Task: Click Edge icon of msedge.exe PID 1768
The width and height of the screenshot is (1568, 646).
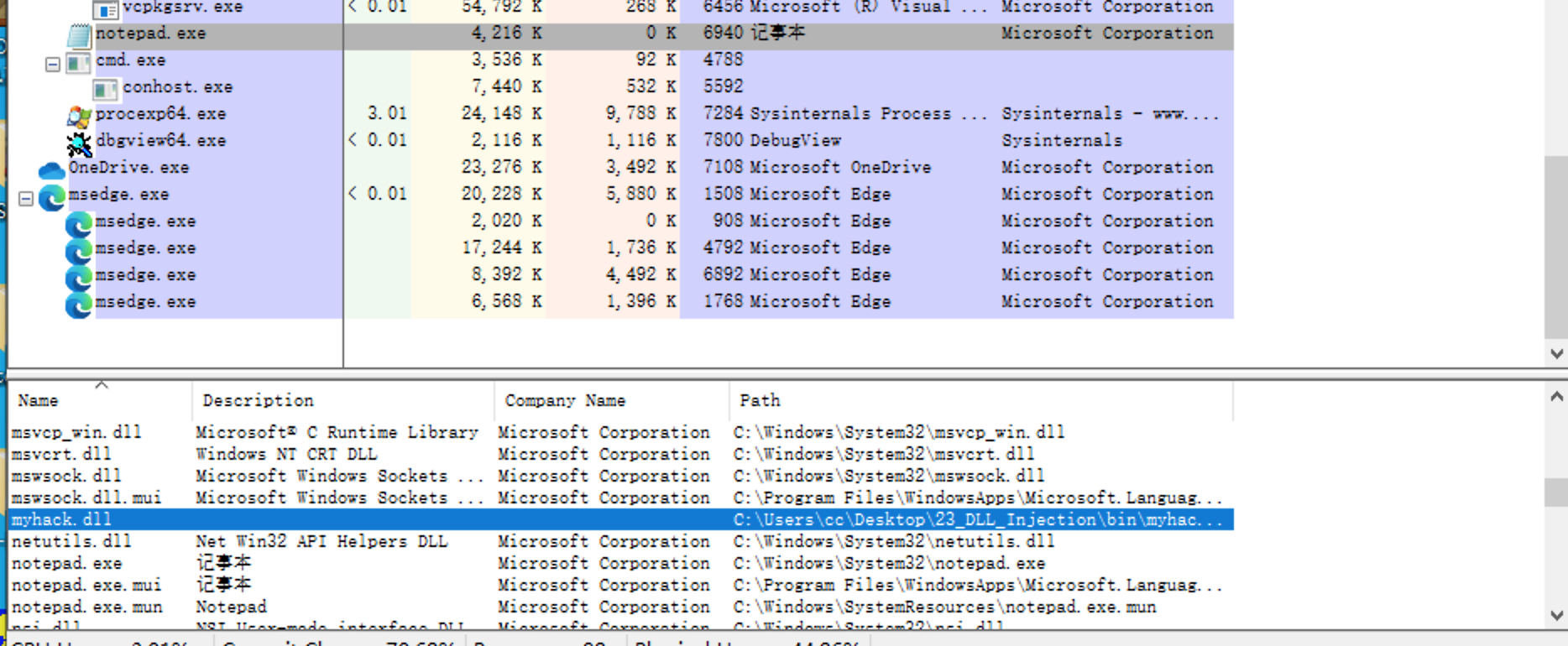Action: pos(79,305)
